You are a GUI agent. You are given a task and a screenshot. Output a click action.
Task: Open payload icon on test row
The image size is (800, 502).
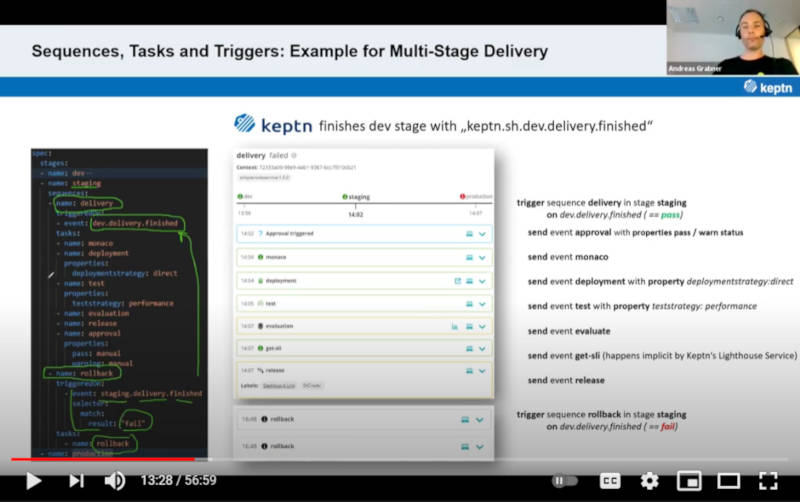(x=469, y=304)
